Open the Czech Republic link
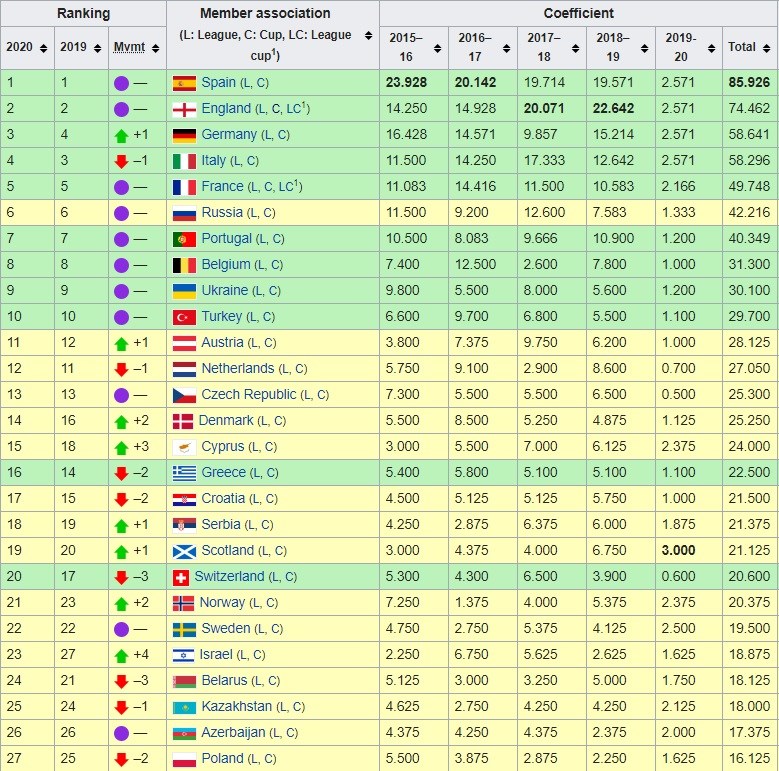The width and height of the screenshot is (779, 771). (248, 395)
